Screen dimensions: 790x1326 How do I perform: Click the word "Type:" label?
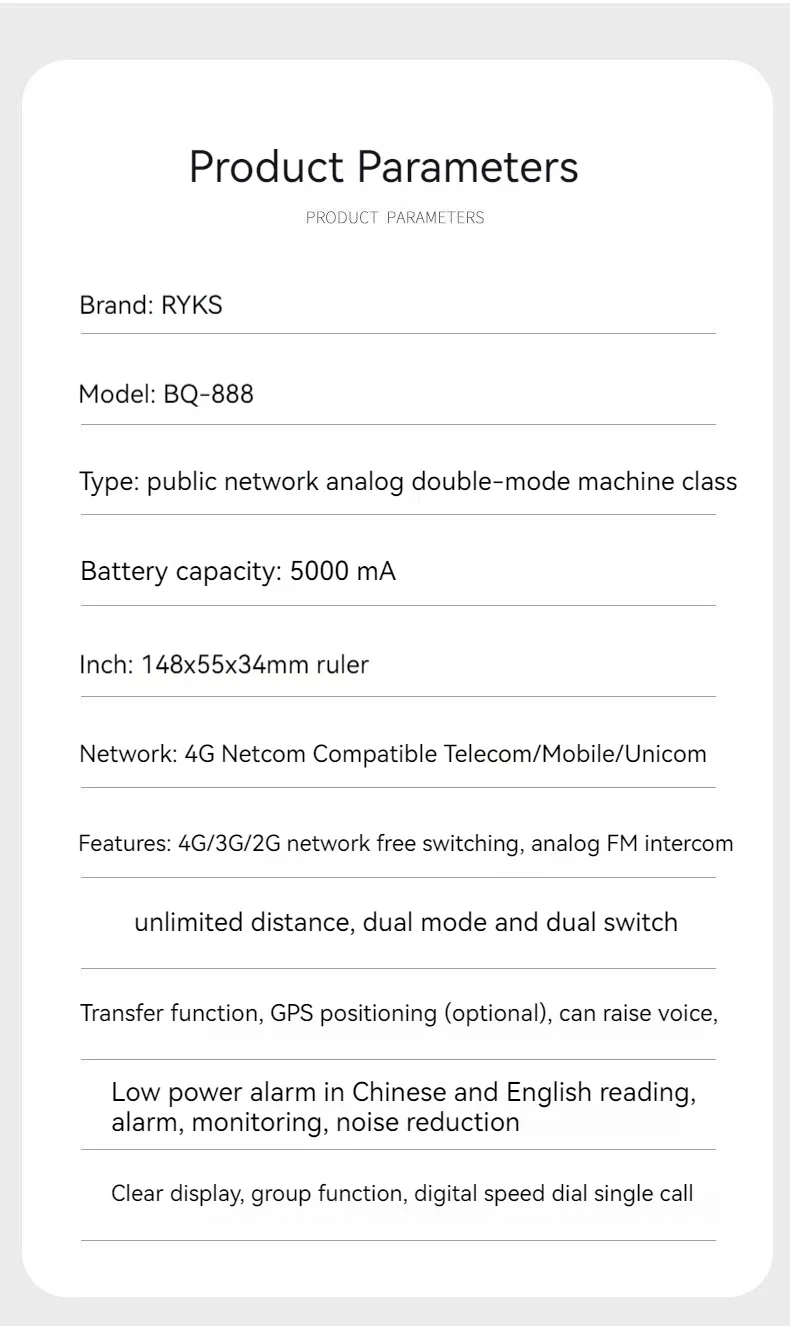tap(109, 482)
